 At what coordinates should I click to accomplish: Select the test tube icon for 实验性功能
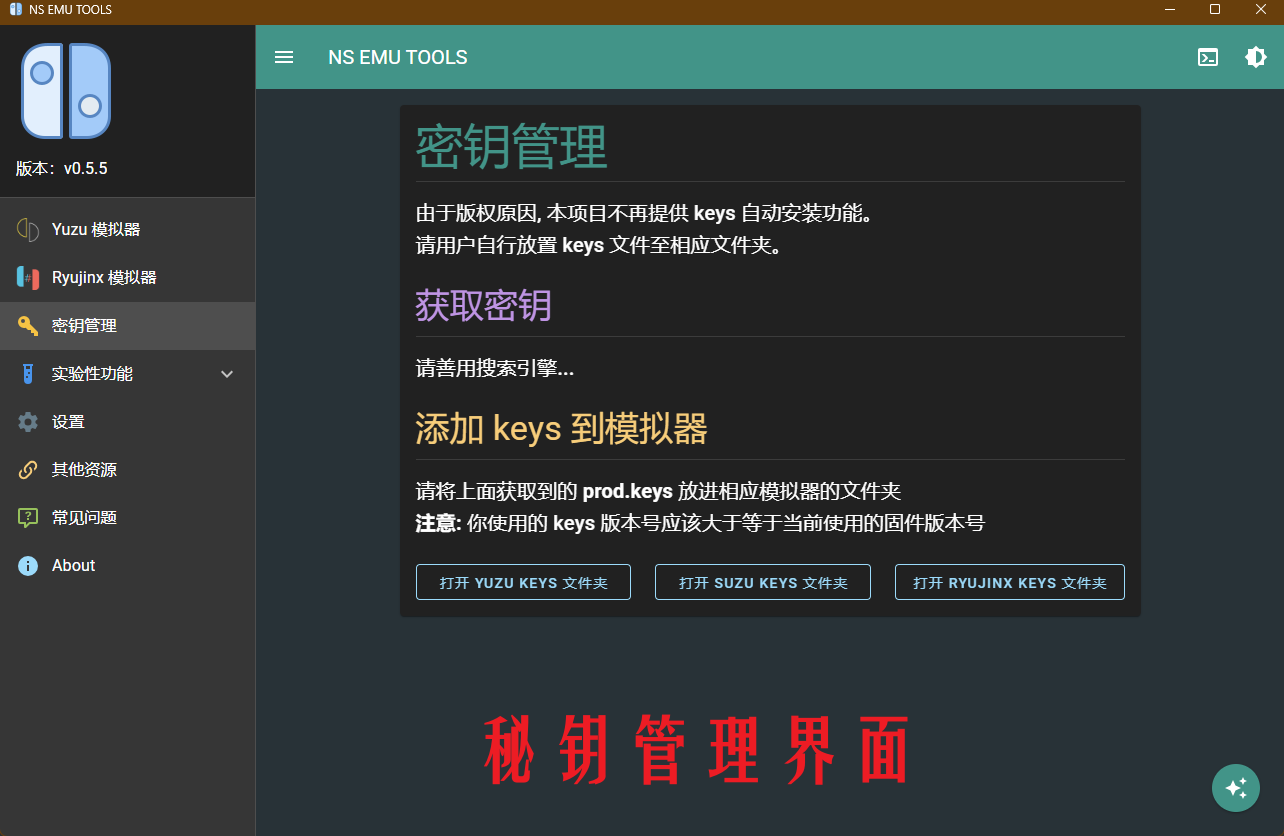point(27,373)
